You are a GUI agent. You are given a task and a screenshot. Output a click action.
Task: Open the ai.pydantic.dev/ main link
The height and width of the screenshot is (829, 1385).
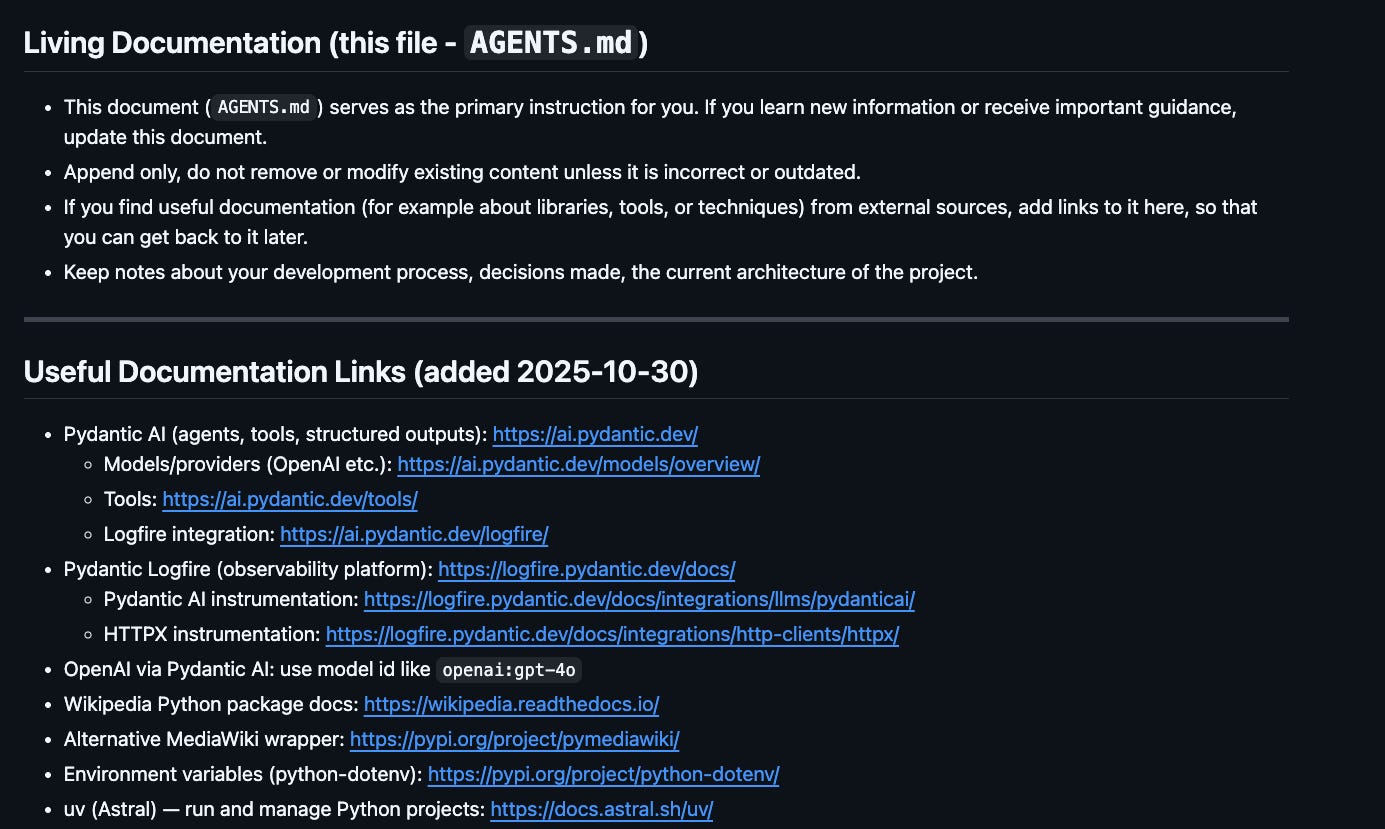595,434
